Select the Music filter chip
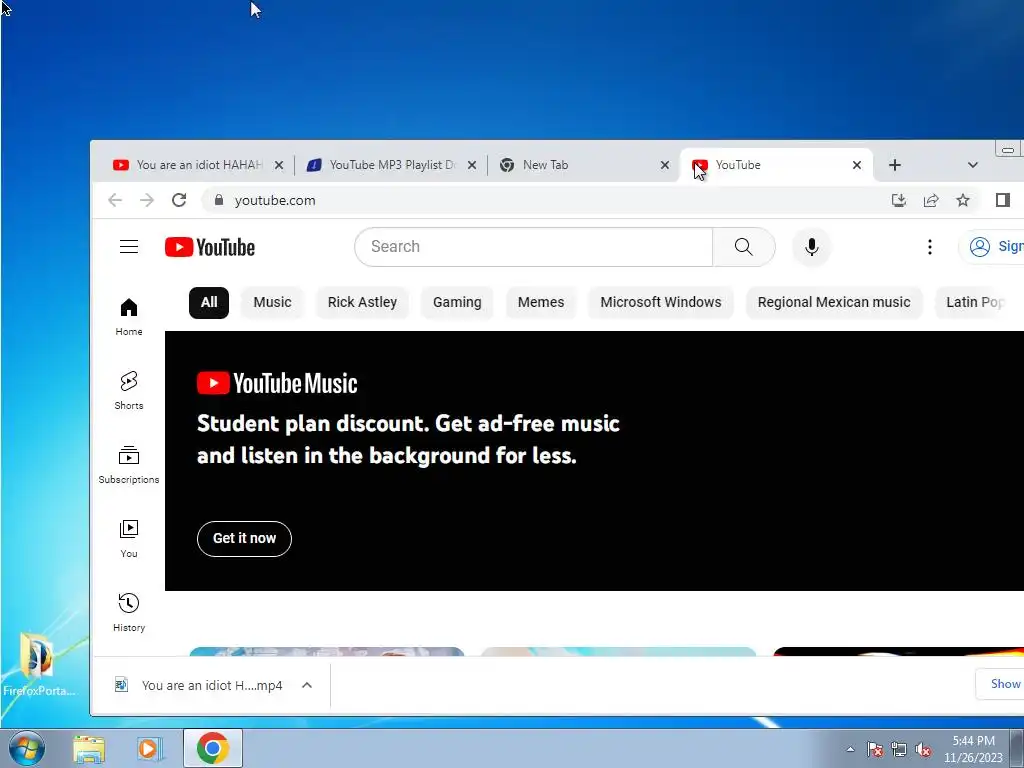The height and width of the screenshot is (768, 1024). 272,302
